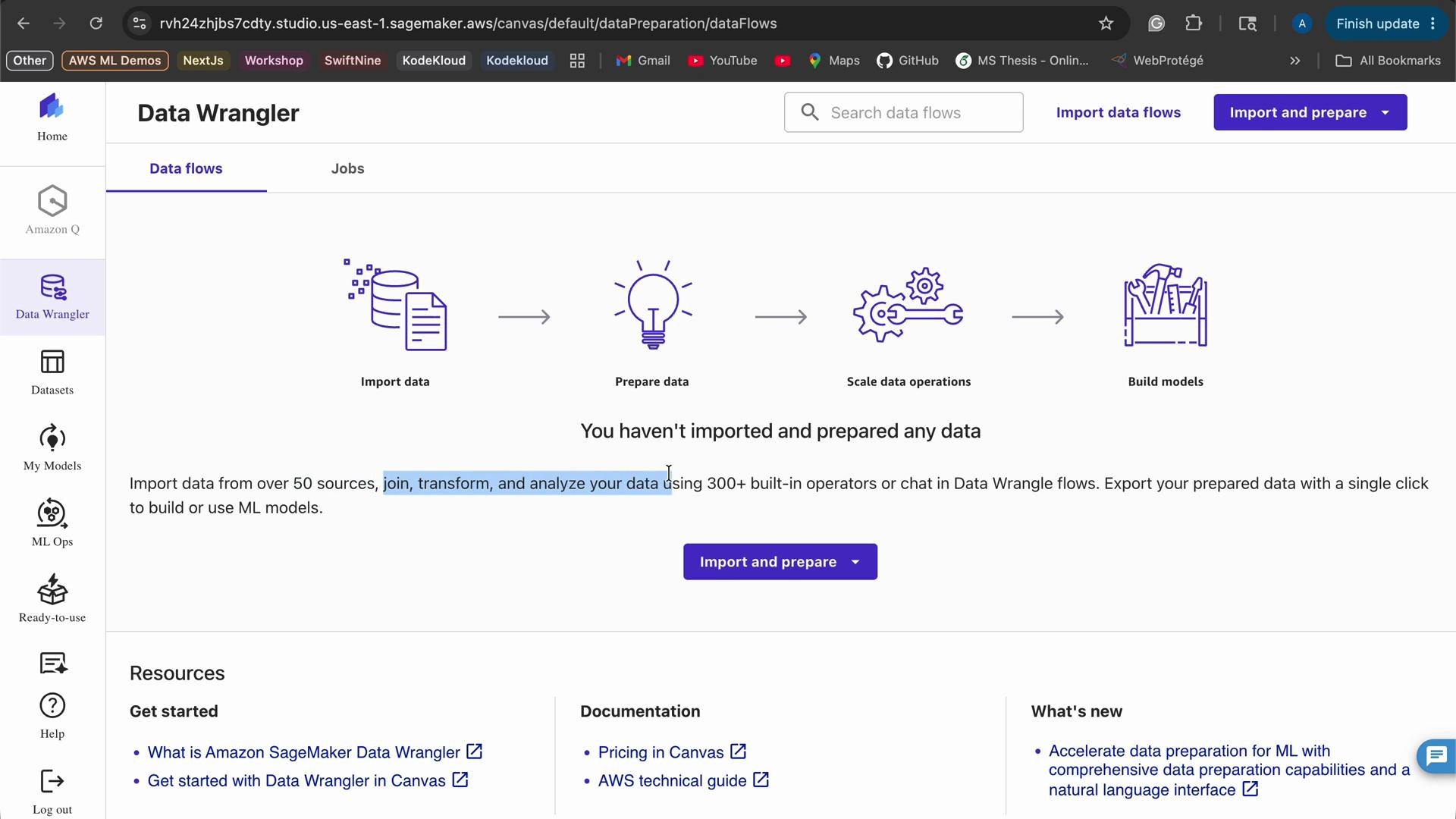
Task: Open AWS technical guide link
Action: pos(683,780)
